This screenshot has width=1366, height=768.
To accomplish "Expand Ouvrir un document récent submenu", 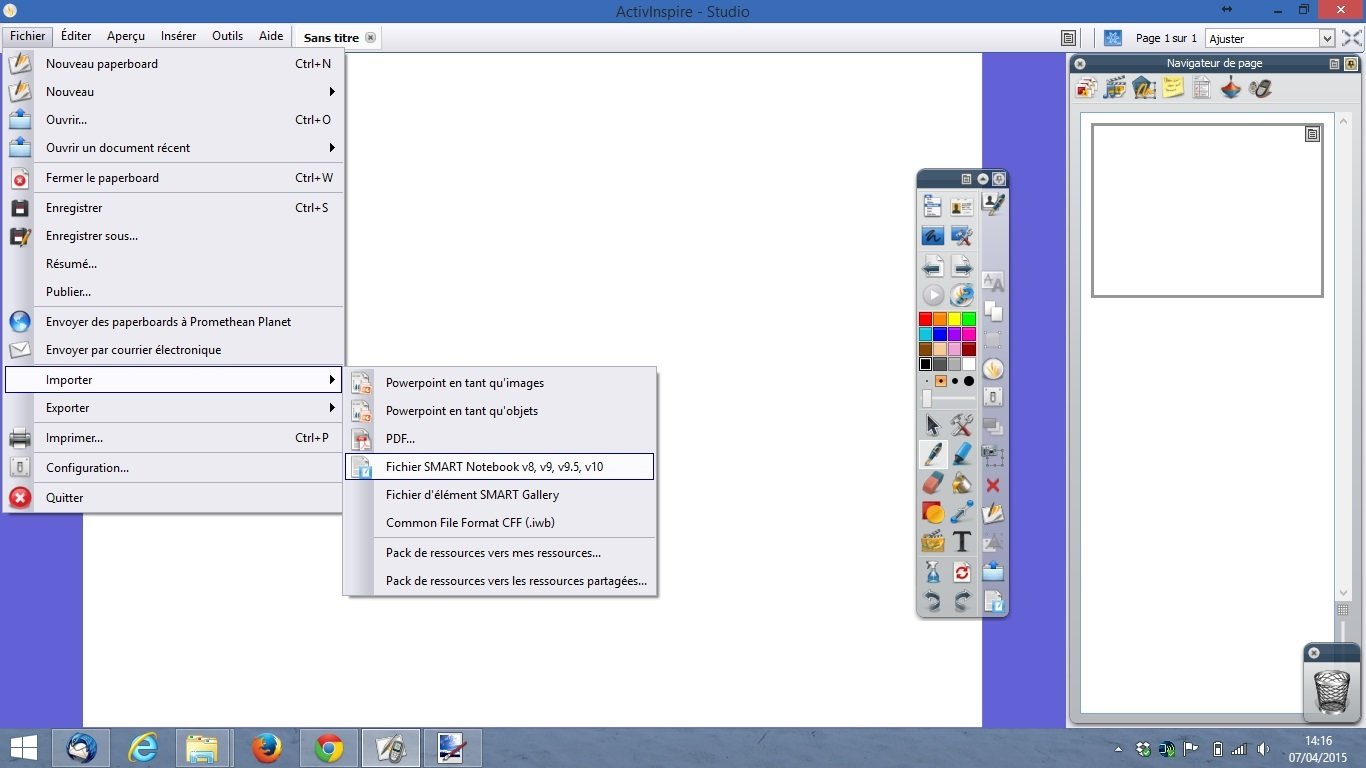I will click(174, 147).
